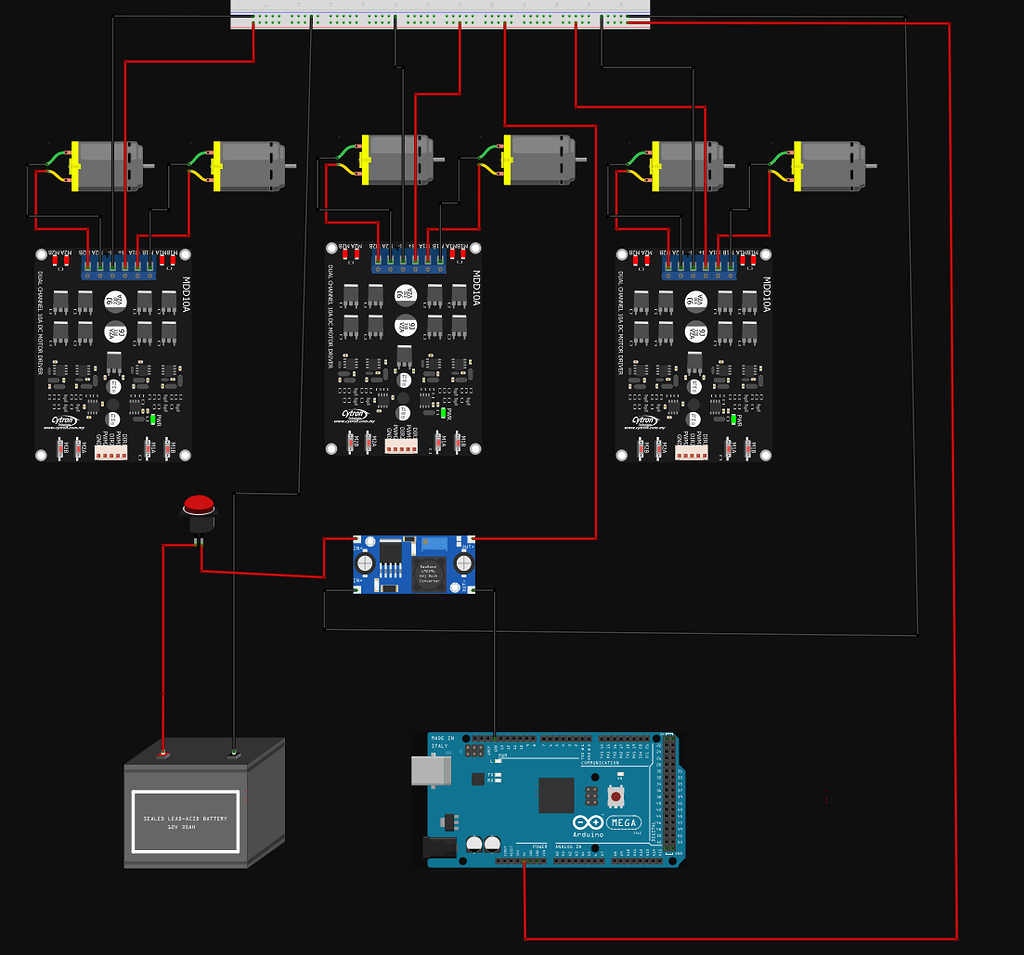Select the ICSP header pins on the Arduino
This screenshot has height=955, width=1024.
tap(592, 795)
